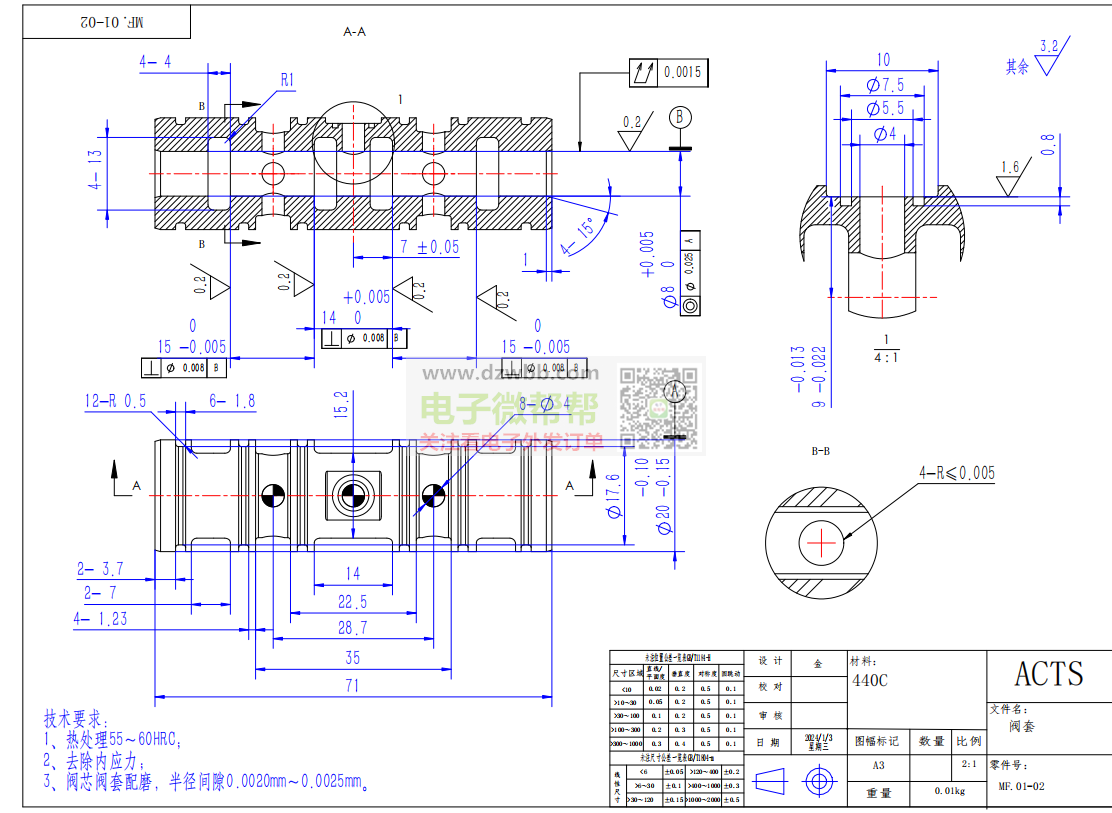Screen dimensions: 1112x813
Task: Click the 0.01kg weight value
Action: pos(949,791)
